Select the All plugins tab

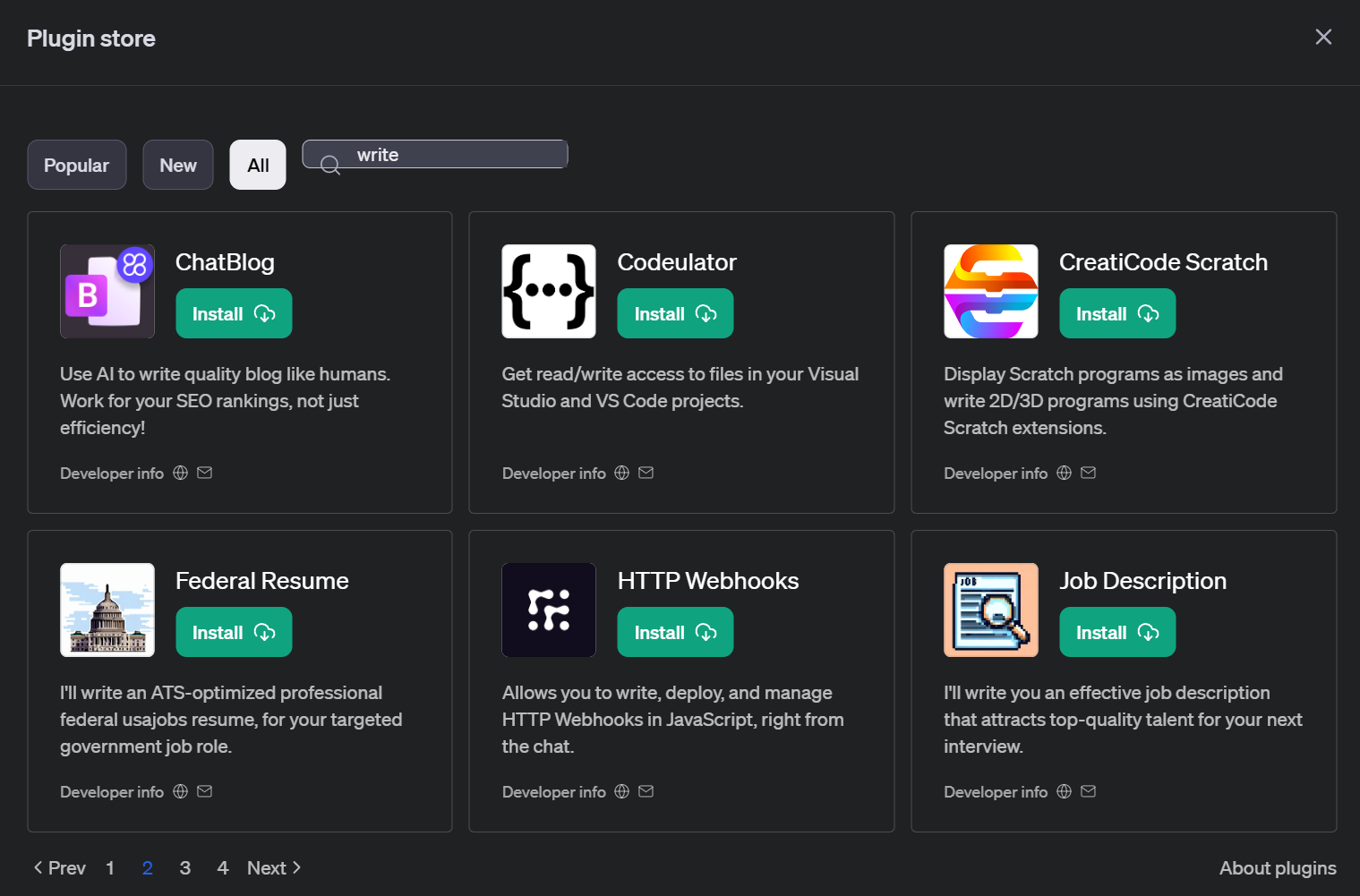pyautogui.click(x=258, y=165)
